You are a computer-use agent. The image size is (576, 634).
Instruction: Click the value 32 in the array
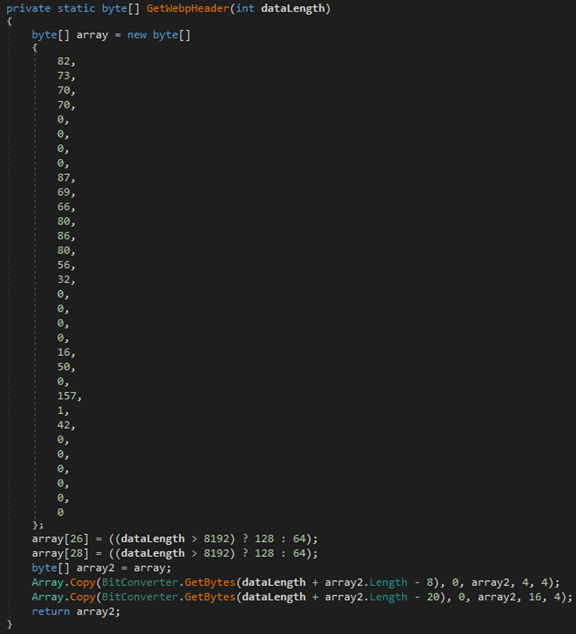63,279
